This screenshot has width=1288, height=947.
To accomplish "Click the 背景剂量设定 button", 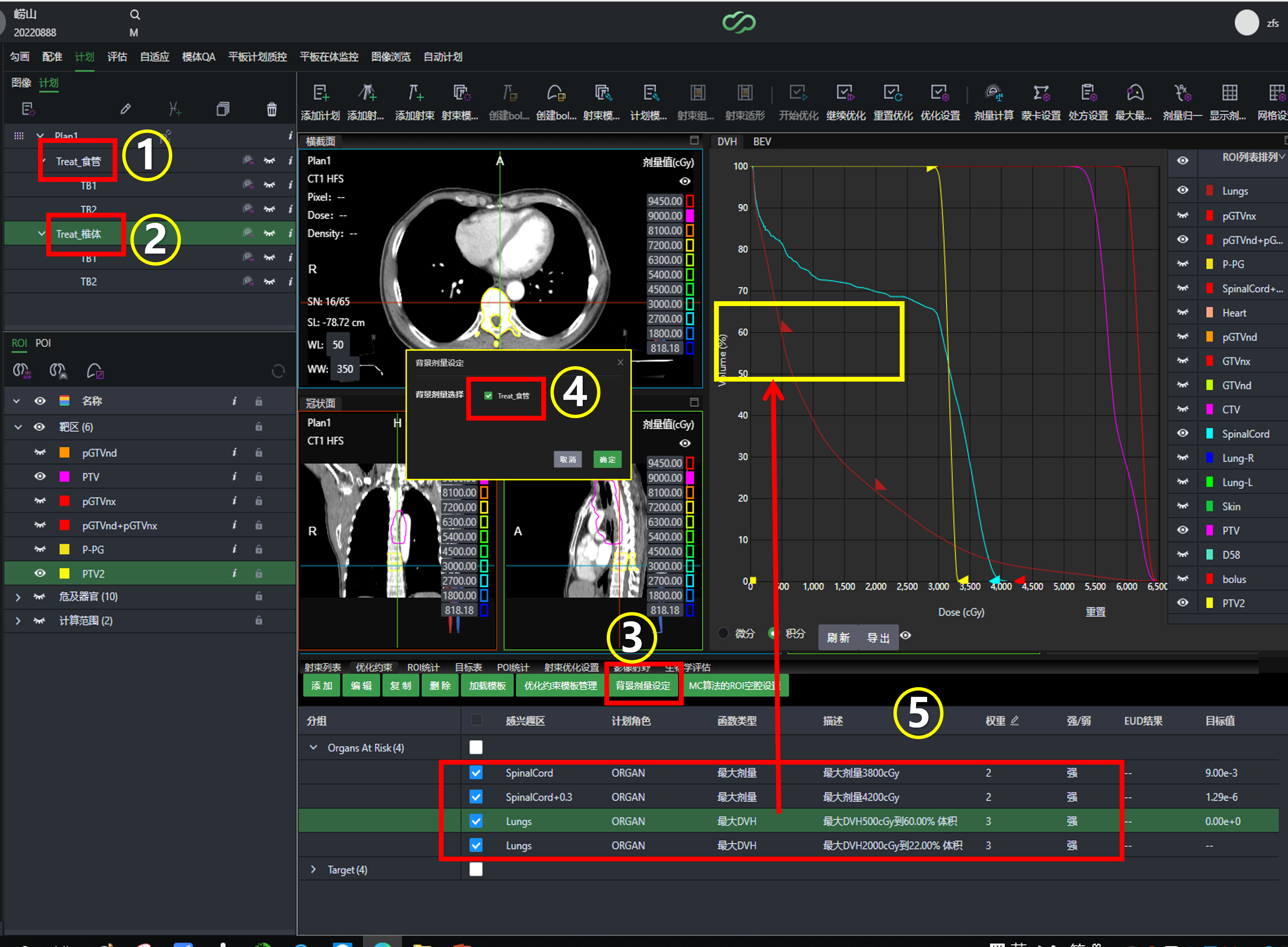I will 643,686.
